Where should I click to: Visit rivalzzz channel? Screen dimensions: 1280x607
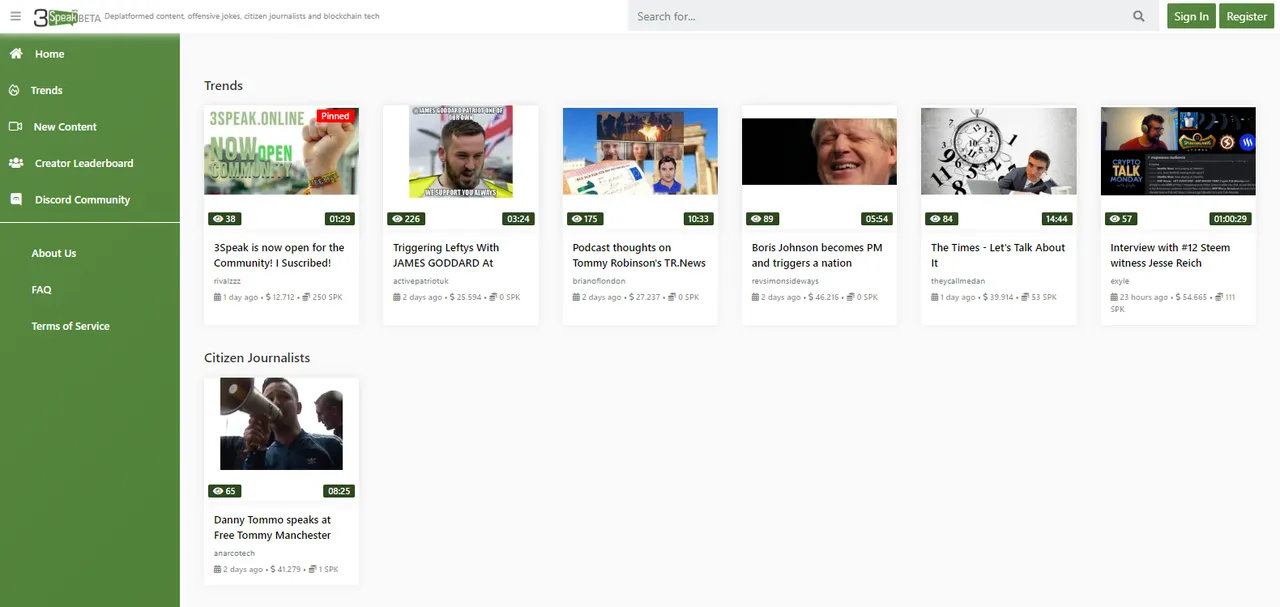227,281
